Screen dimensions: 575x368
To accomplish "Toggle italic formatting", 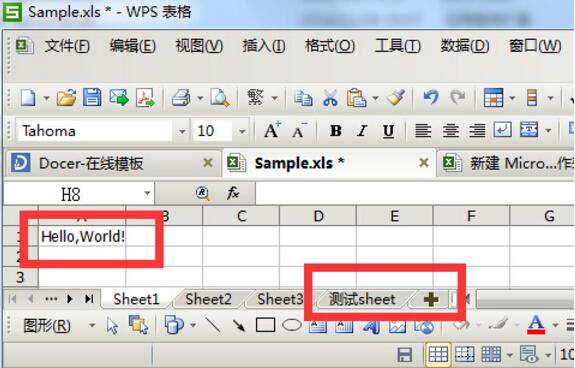I will point(362,130).
